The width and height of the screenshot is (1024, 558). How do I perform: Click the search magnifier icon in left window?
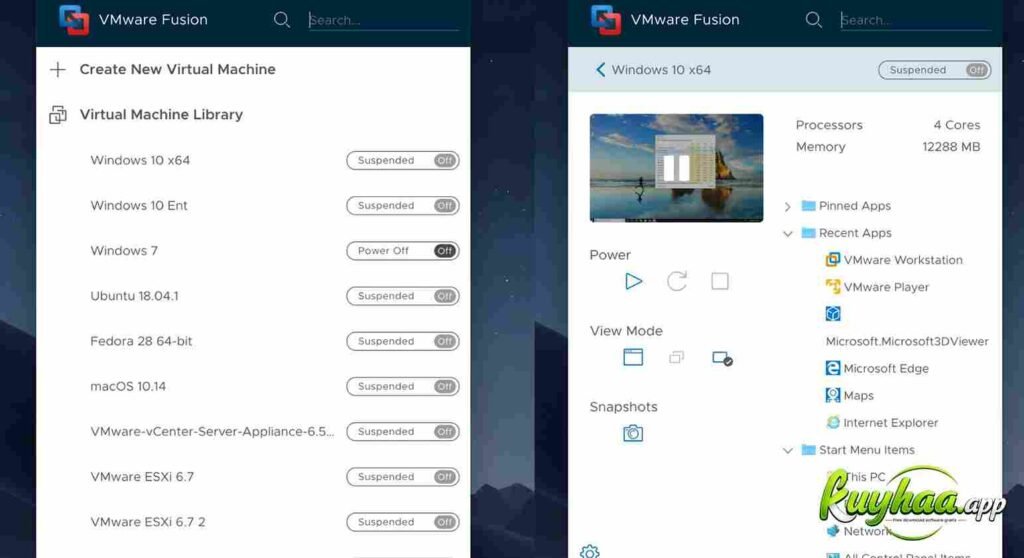[281, 20]
